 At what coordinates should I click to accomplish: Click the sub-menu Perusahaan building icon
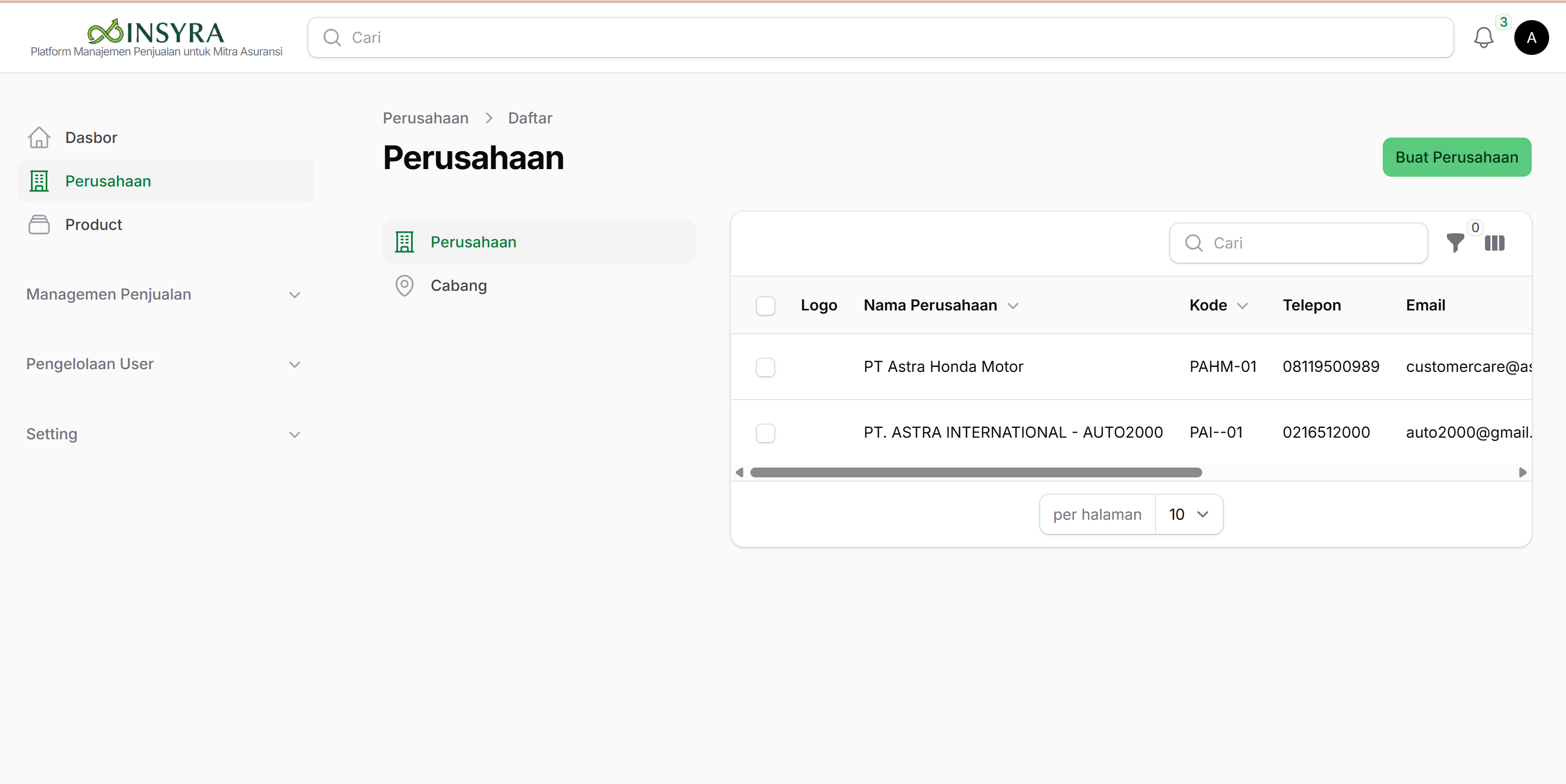[x=404, y=242]
